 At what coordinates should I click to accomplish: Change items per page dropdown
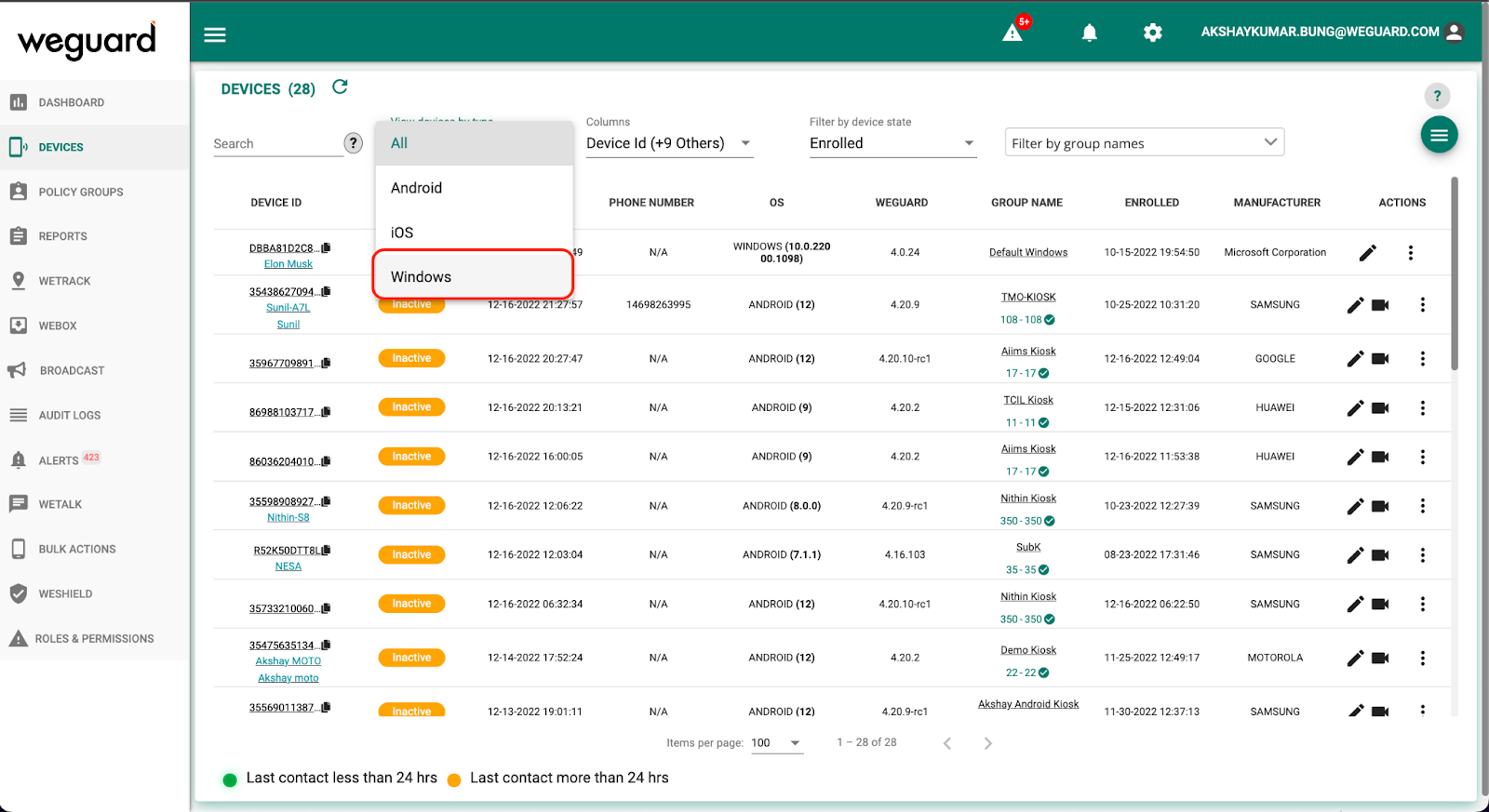[776, 742]
